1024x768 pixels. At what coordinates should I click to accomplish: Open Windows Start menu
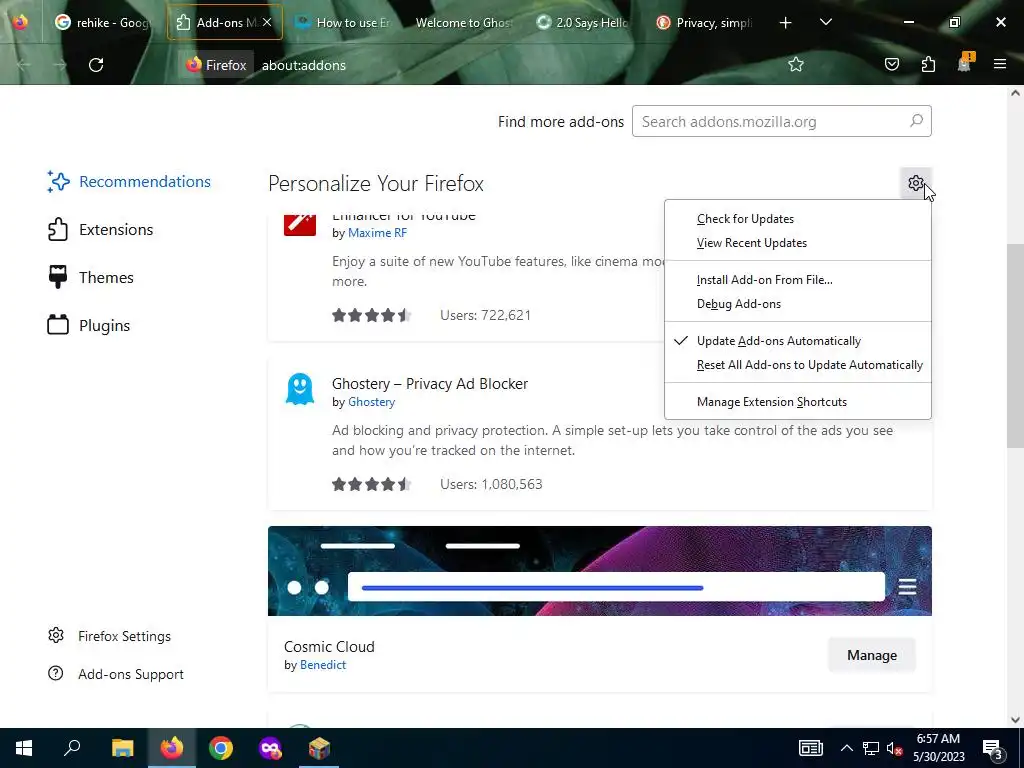(24, 748)
